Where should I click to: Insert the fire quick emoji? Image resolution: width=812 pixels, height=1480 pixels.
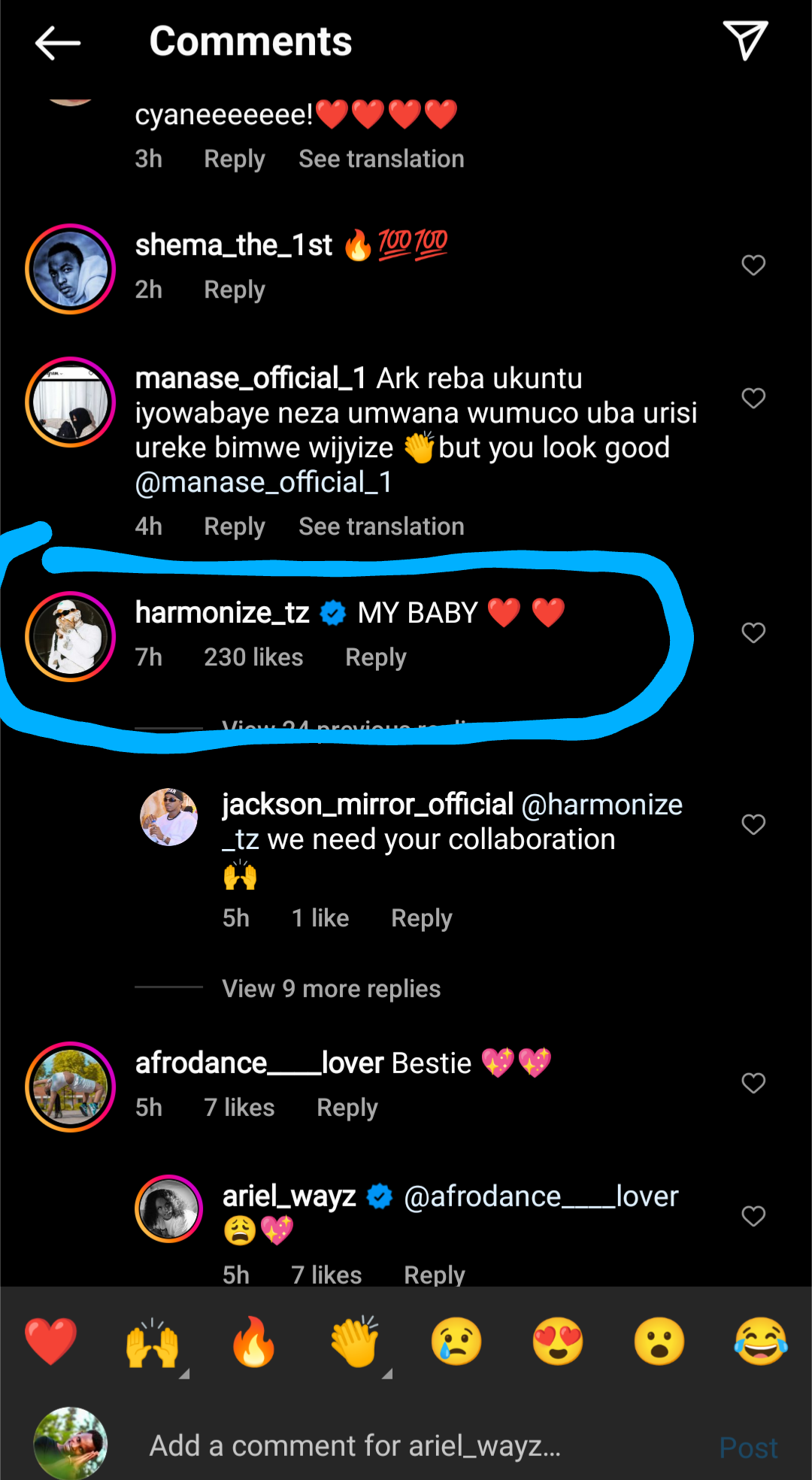point(254,1342)
